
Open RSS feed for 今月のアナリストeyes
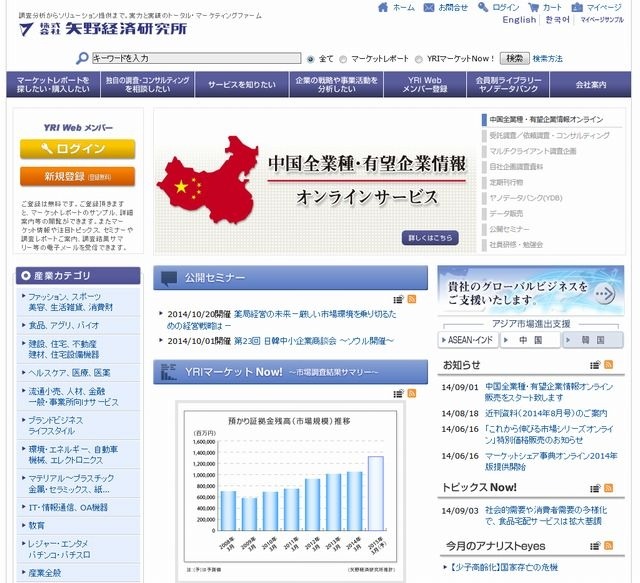click(609, 545)
